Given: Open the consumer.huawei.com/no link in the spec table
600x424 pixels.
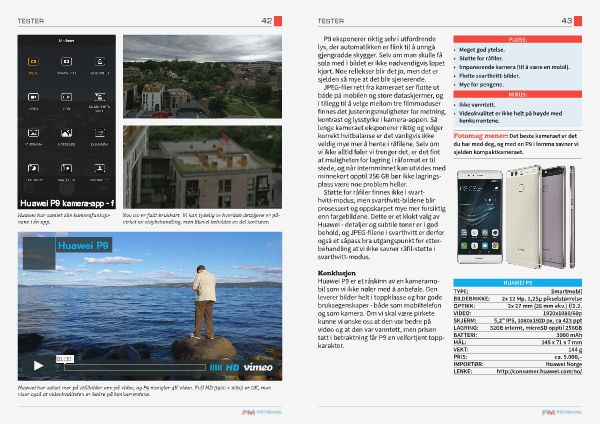Looking at the screenshot, I should click(539, 371).
